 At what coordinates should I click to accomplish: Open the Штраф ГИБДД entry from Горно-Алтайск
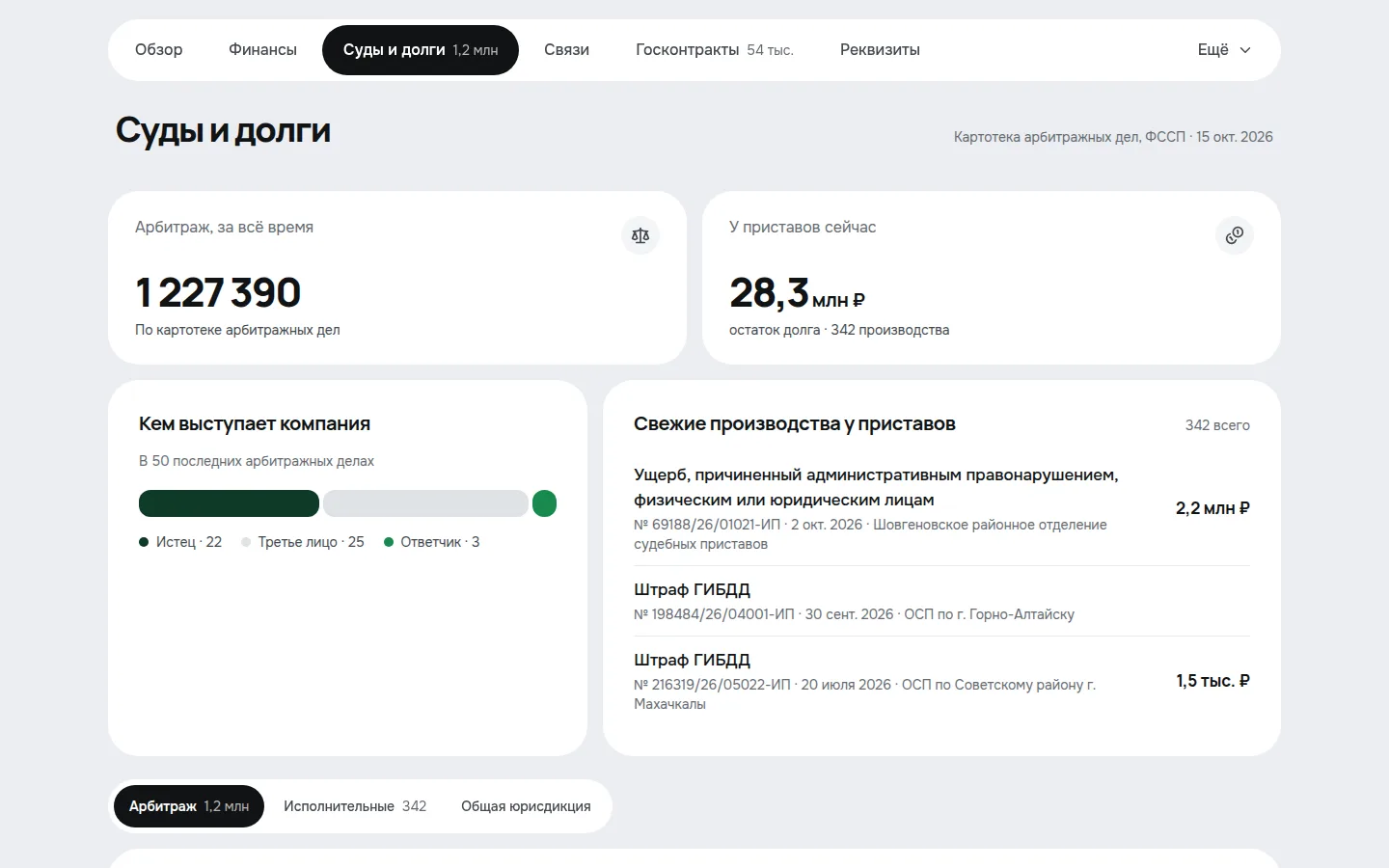tap(941, 601)
